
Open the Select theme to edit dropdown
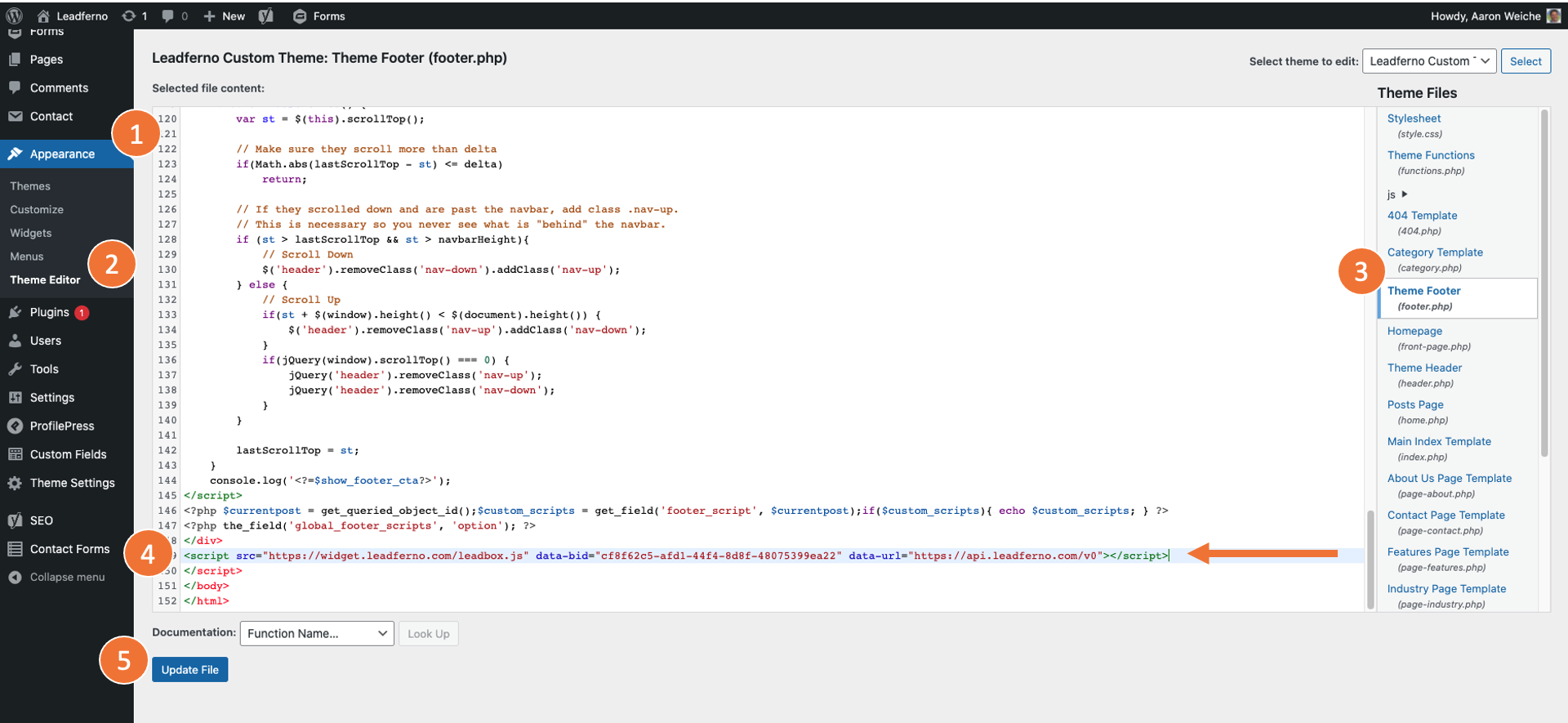[x=1428, y=61]
